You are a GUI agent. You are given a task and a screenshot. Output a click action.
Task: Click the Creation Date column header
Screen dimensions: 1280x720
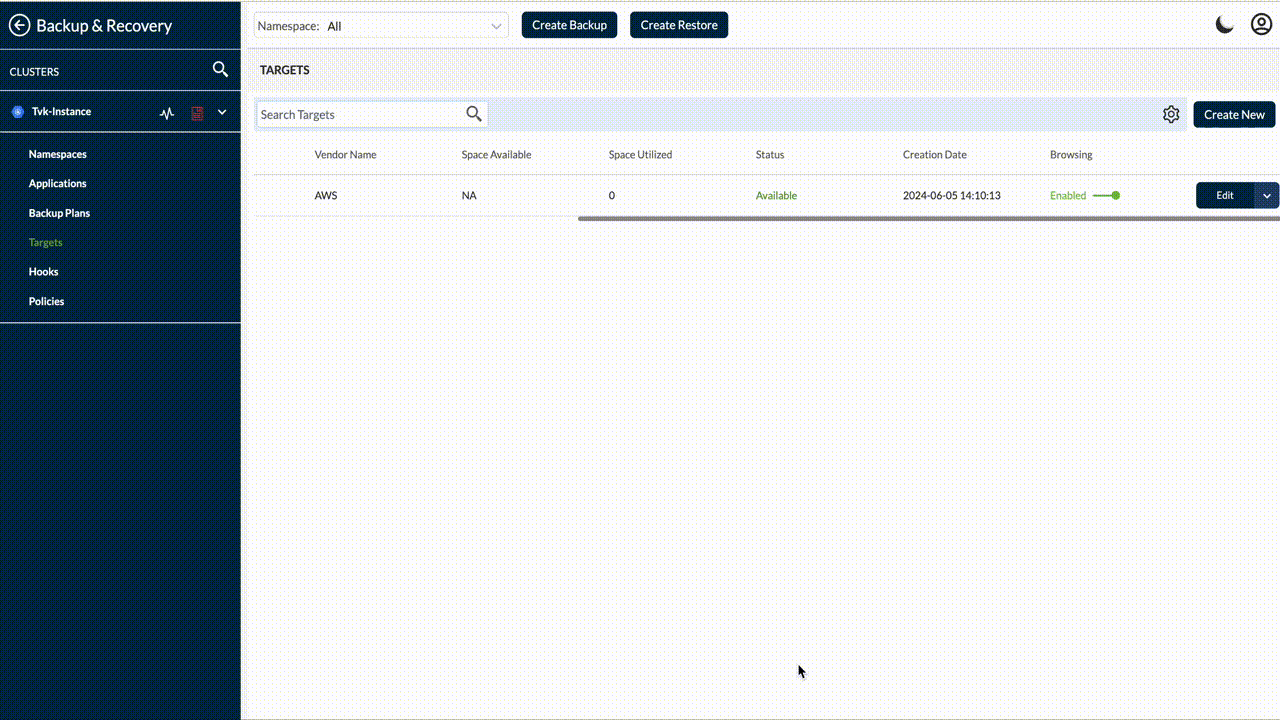[934, 155]
